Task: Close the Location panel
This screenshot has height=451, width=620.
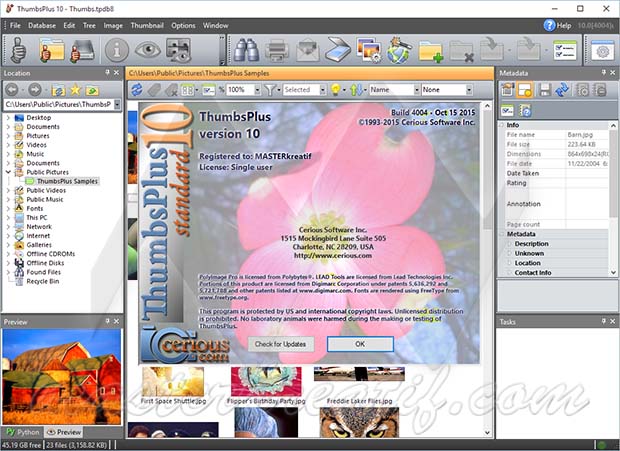Action: point(116,72)
